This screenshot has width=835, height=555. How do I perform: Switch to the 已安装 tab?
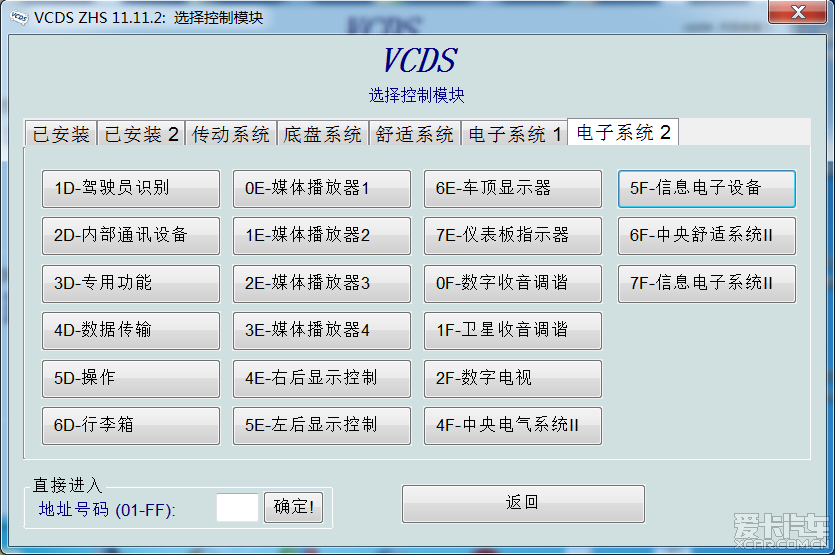[61, 134]
